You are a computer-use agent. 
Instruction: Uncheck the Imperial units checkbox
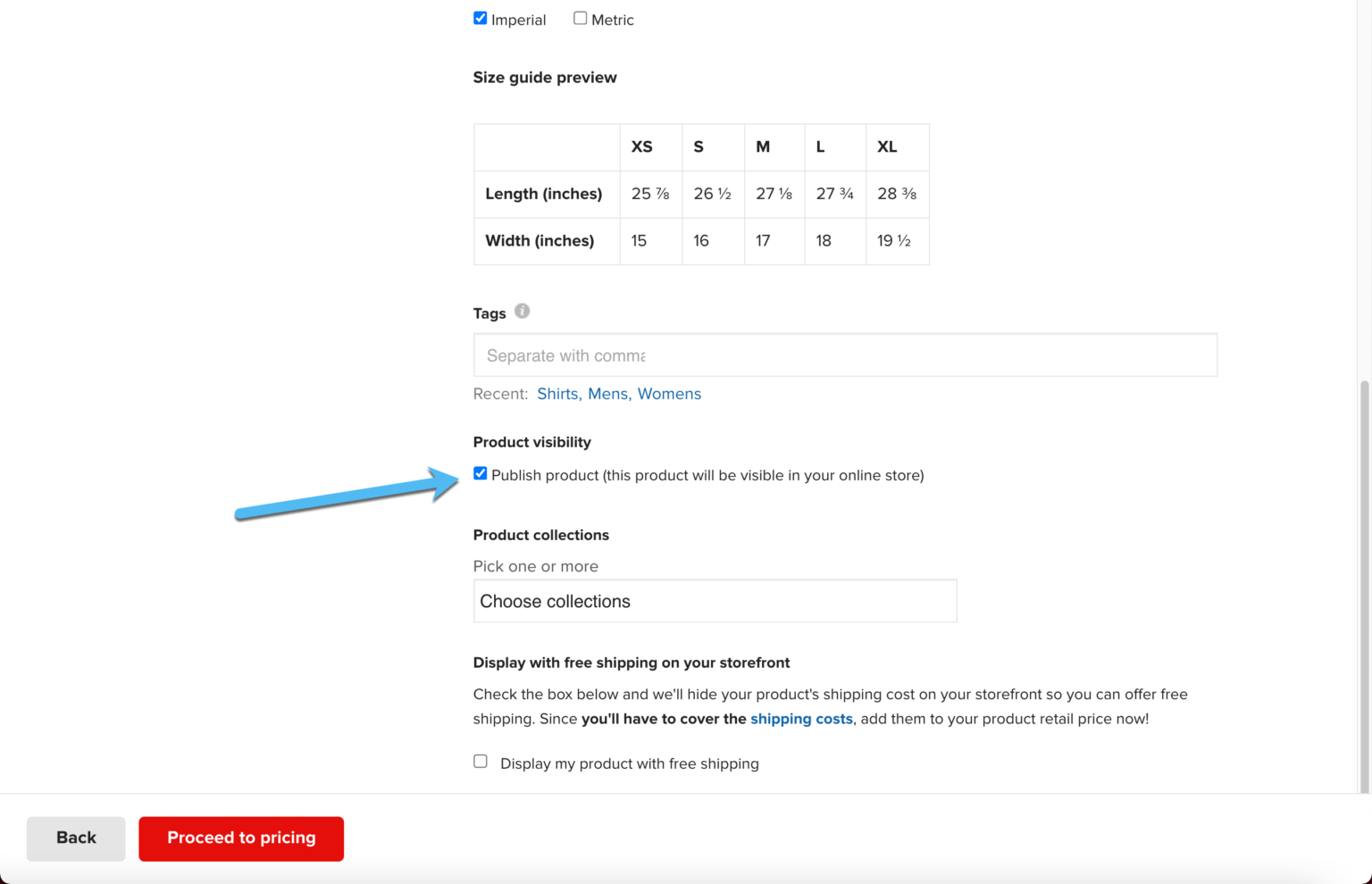click(480, 17)
